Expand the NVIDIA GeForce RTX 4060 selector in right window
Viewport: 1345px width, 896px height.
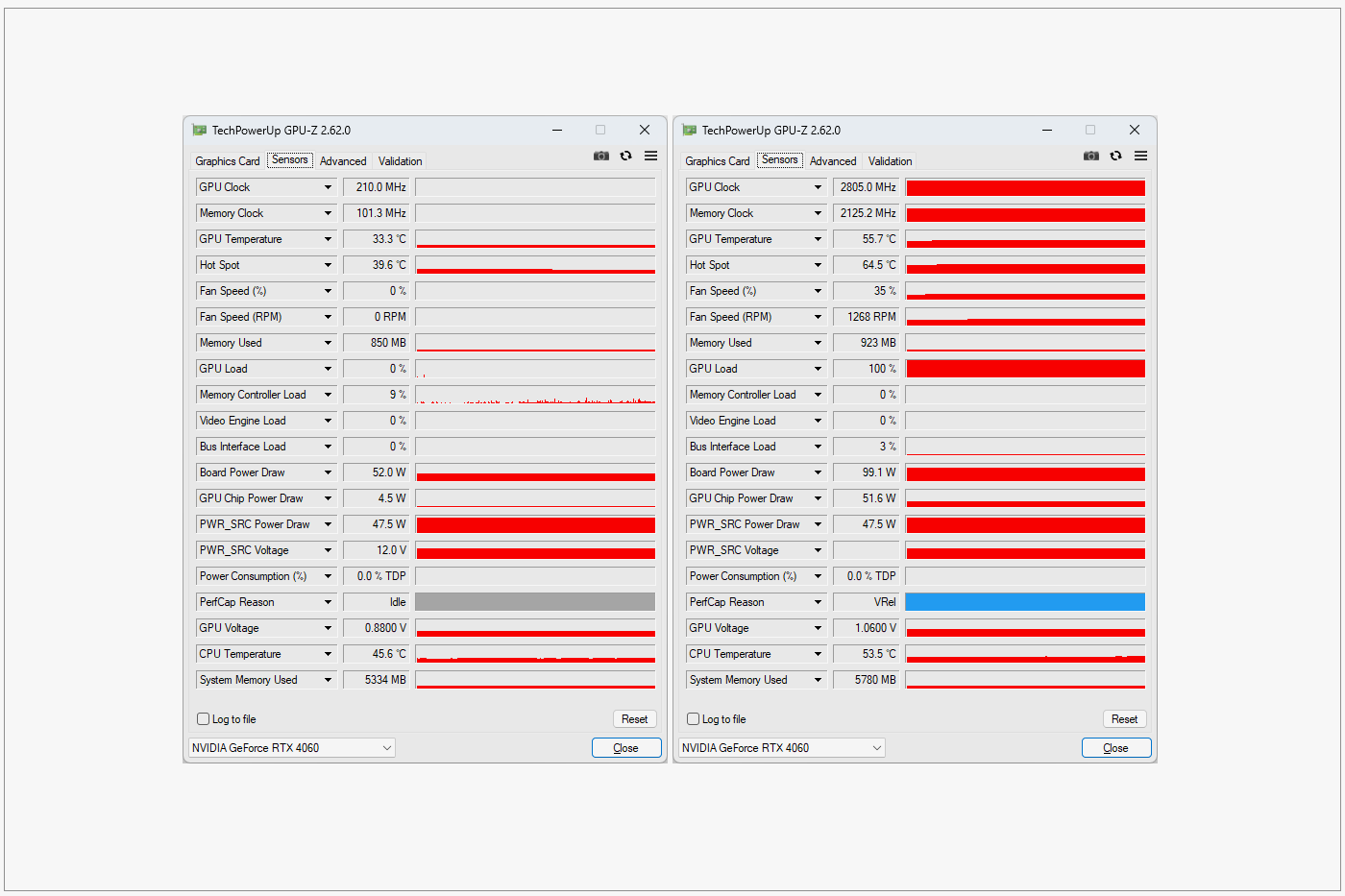(x=782, y=748)
